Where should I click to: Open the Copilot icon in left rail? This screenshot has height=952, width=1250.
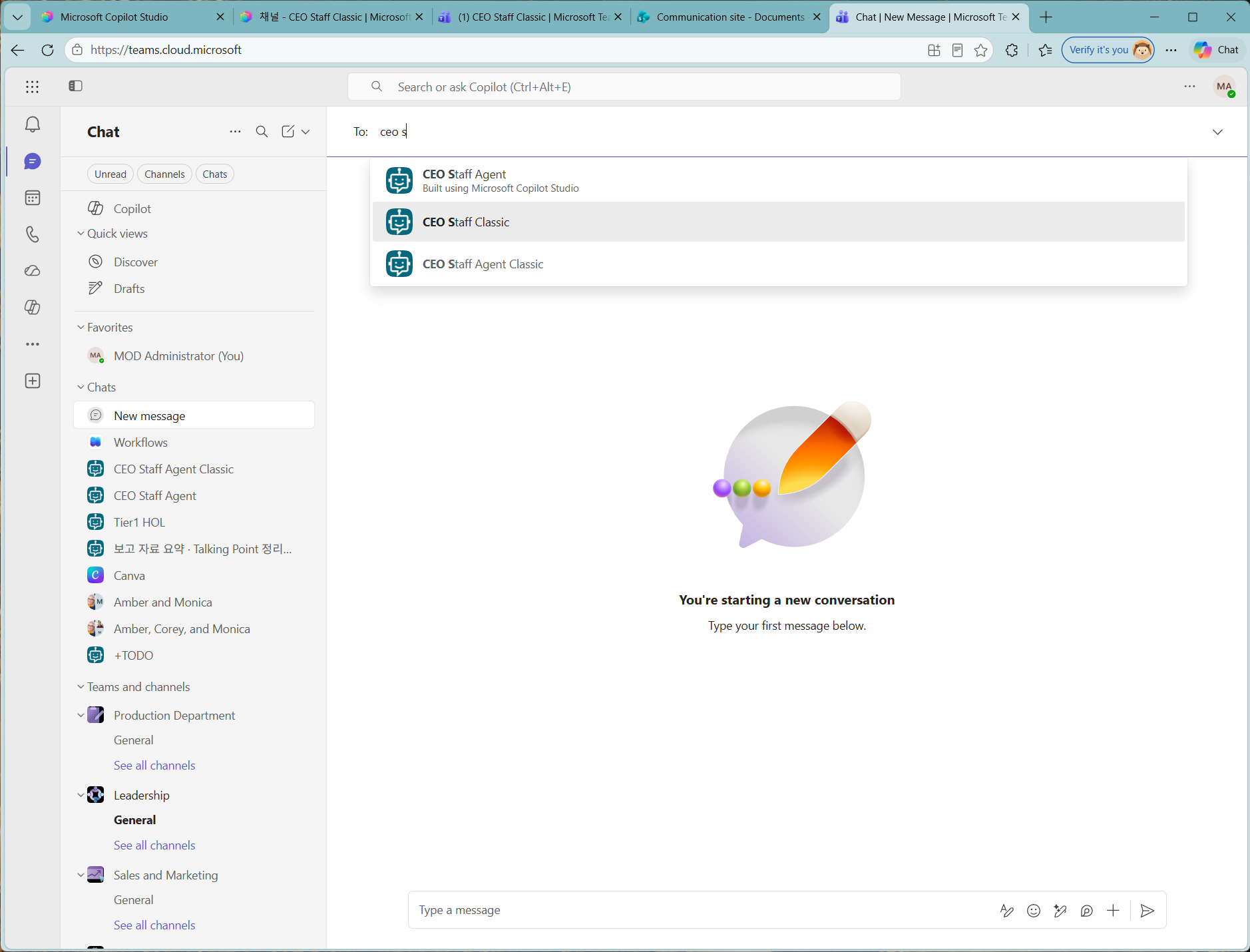pyautogui.click(x=33, y=308)
